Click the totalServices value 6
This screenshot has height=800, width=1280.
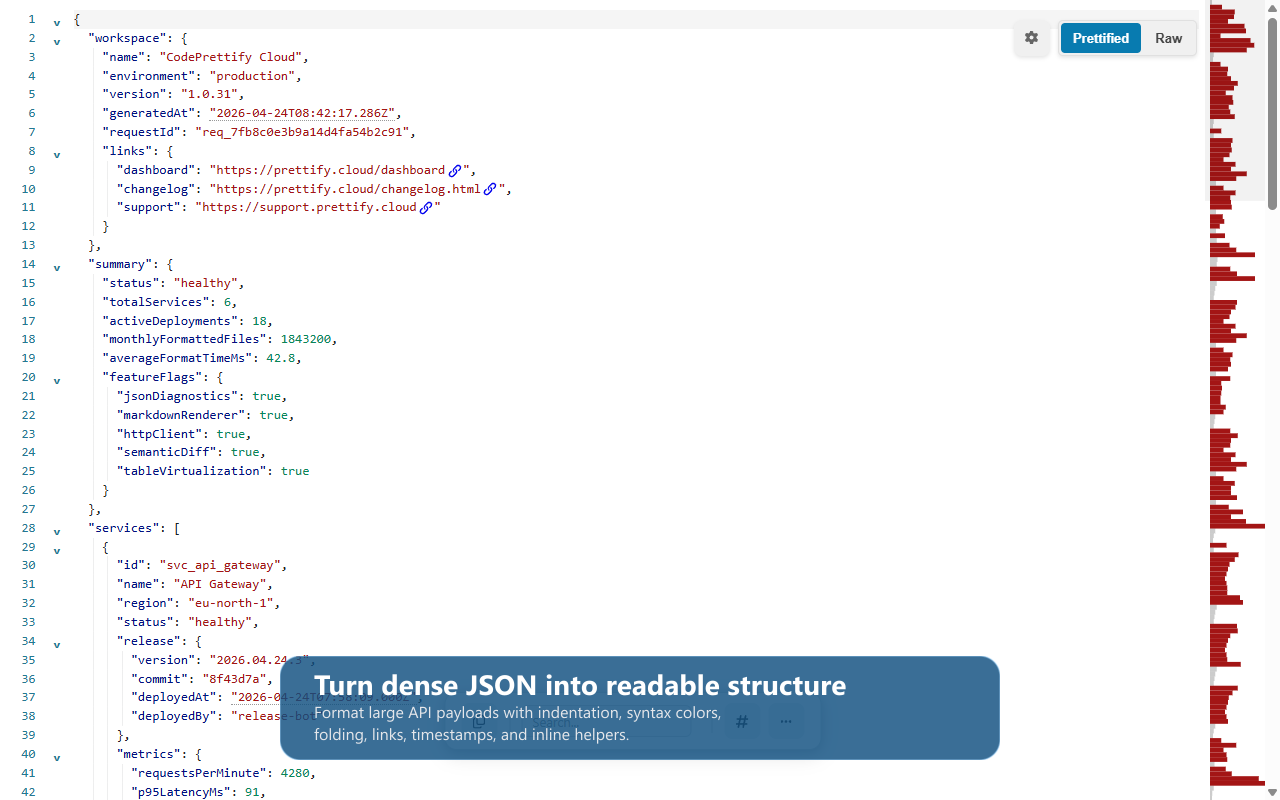[x=227, y=302]
